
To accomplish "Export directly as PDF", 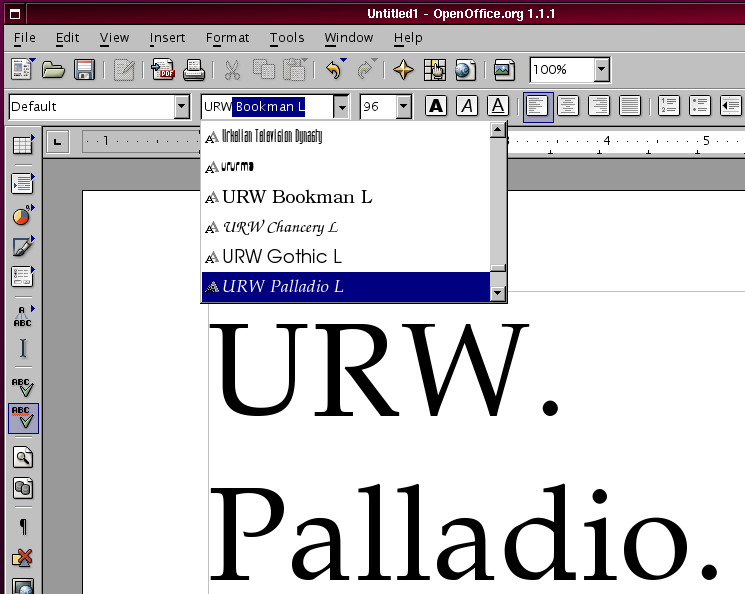I will (163, 69).
